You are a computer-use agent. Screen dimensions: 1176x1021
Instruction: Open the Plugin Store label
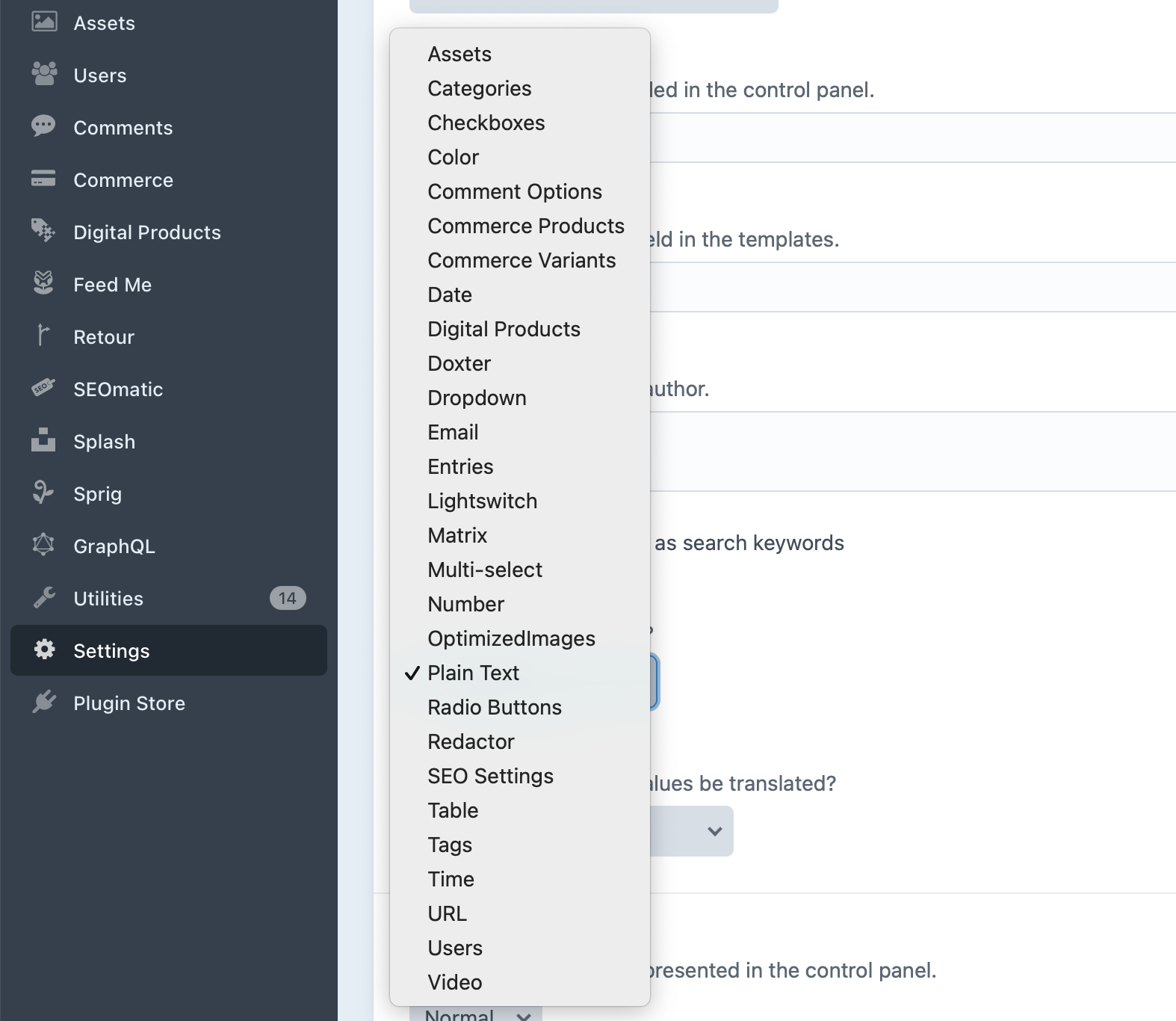(x=129, y=703)
